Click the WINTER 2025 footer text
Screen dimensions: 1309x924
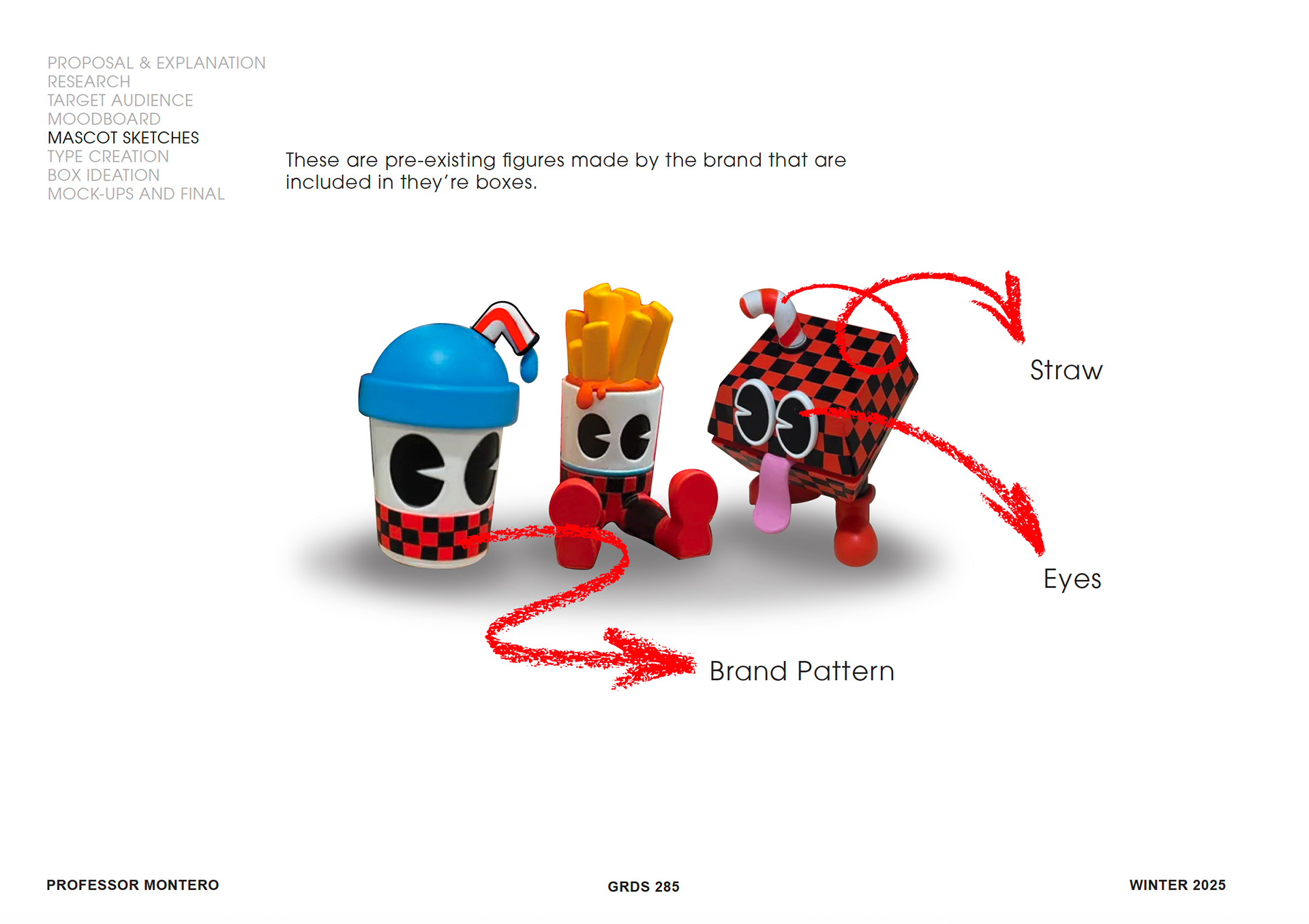(x=1177, y=885)
